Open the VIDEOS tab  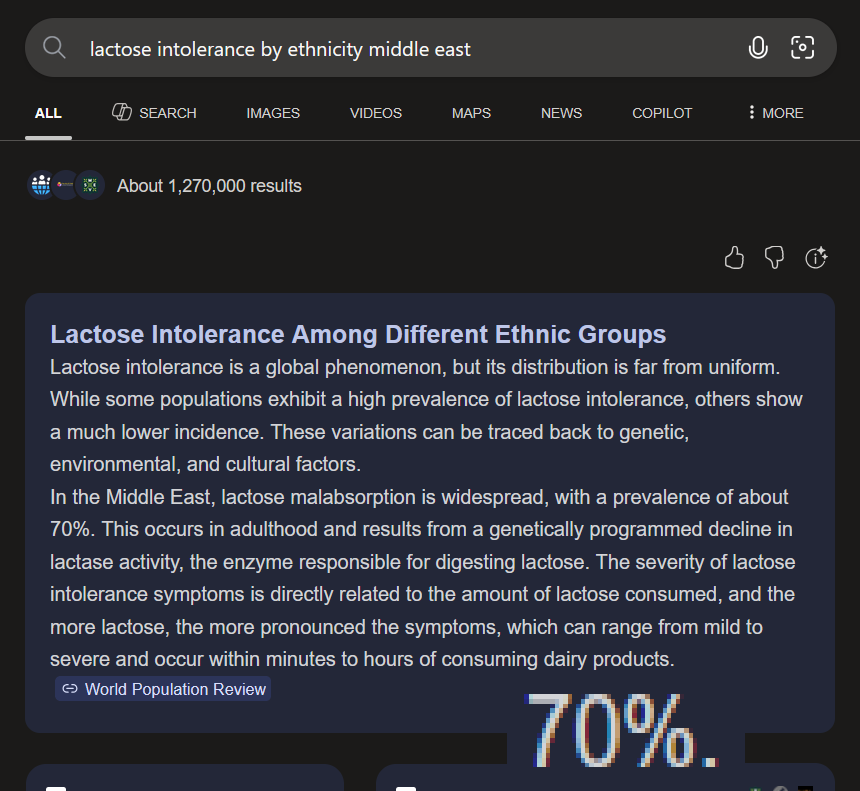376,113
